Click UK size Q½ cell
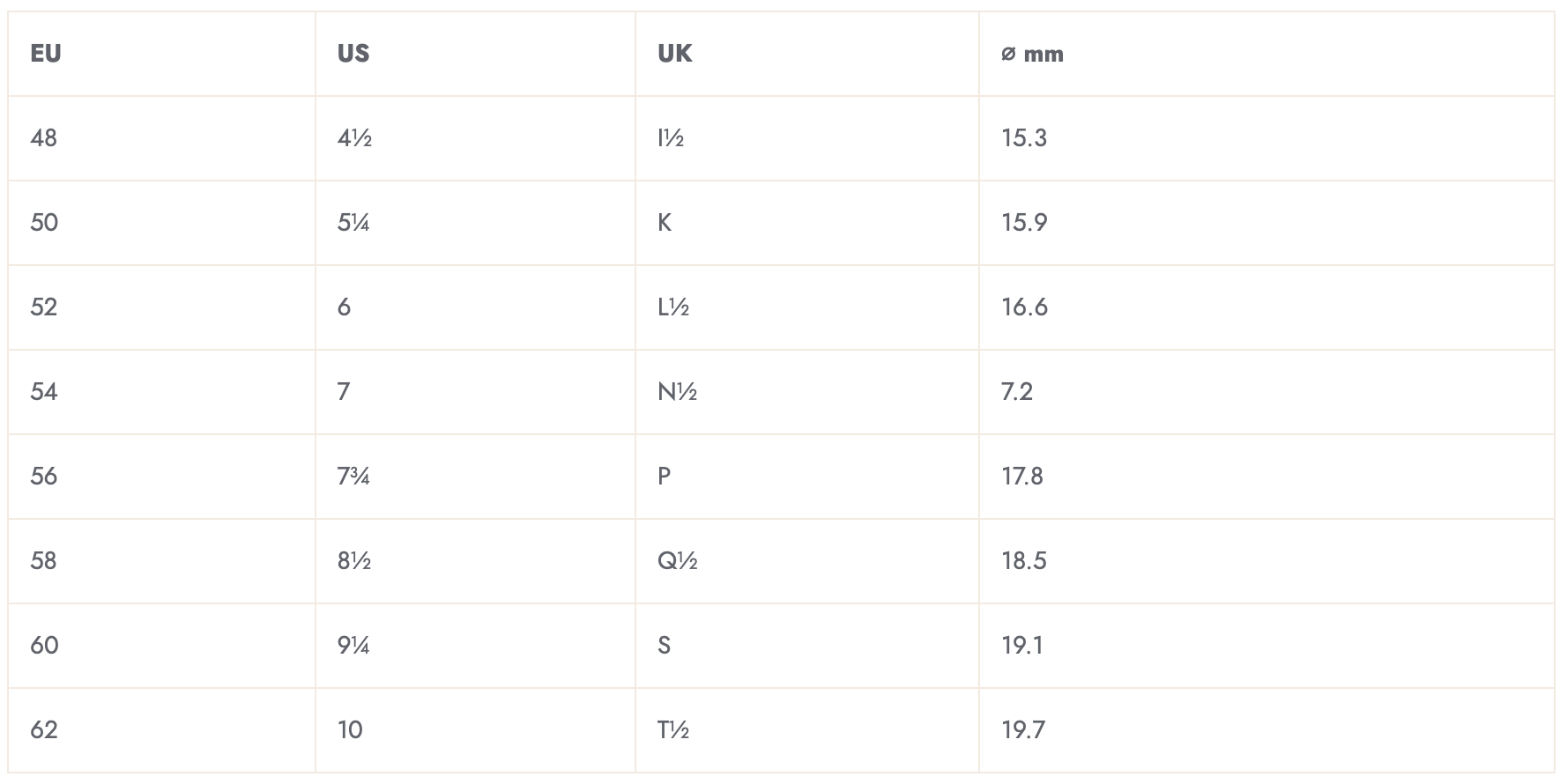Viewport: 1567px width, 784px height. tap(677, 561)
